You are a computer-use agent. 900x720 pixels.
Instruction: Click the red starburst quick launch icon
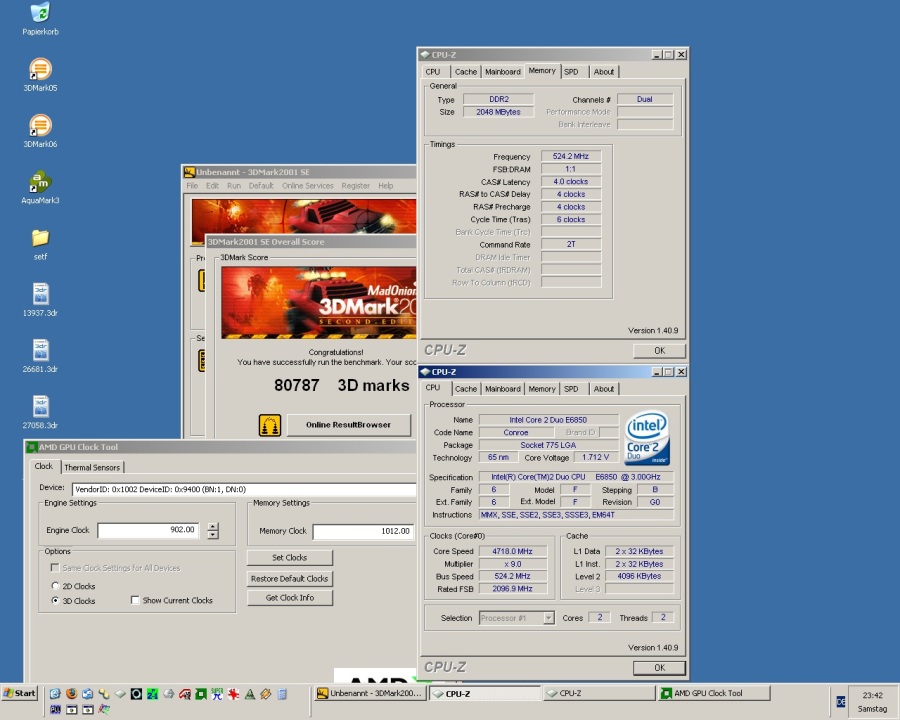[233, 694]
